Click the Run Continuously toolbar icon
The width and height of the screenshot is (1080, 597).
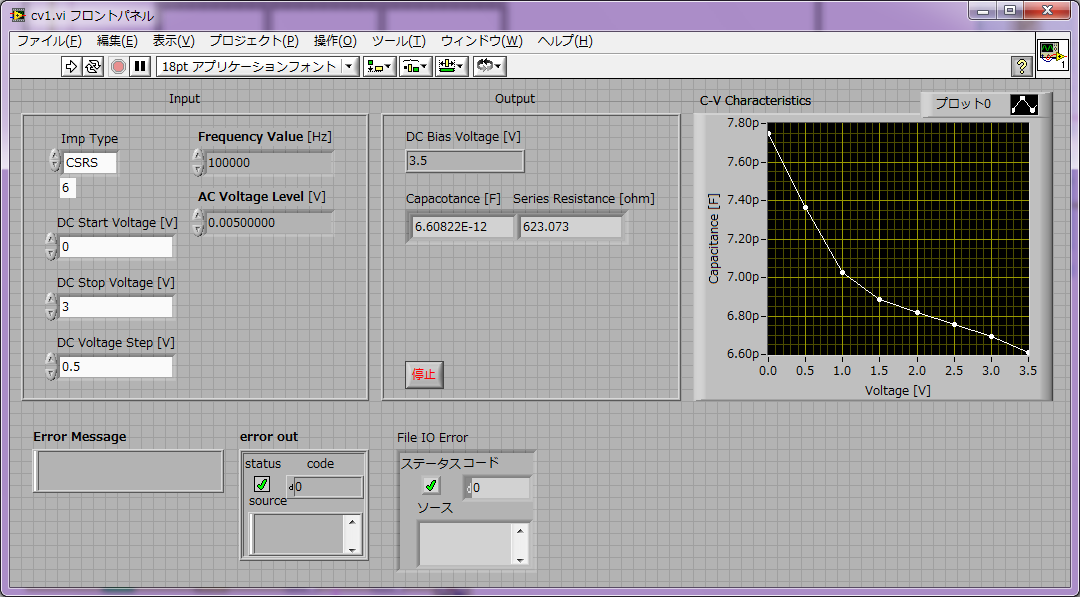pyautogui.click(x=93, y=66)
